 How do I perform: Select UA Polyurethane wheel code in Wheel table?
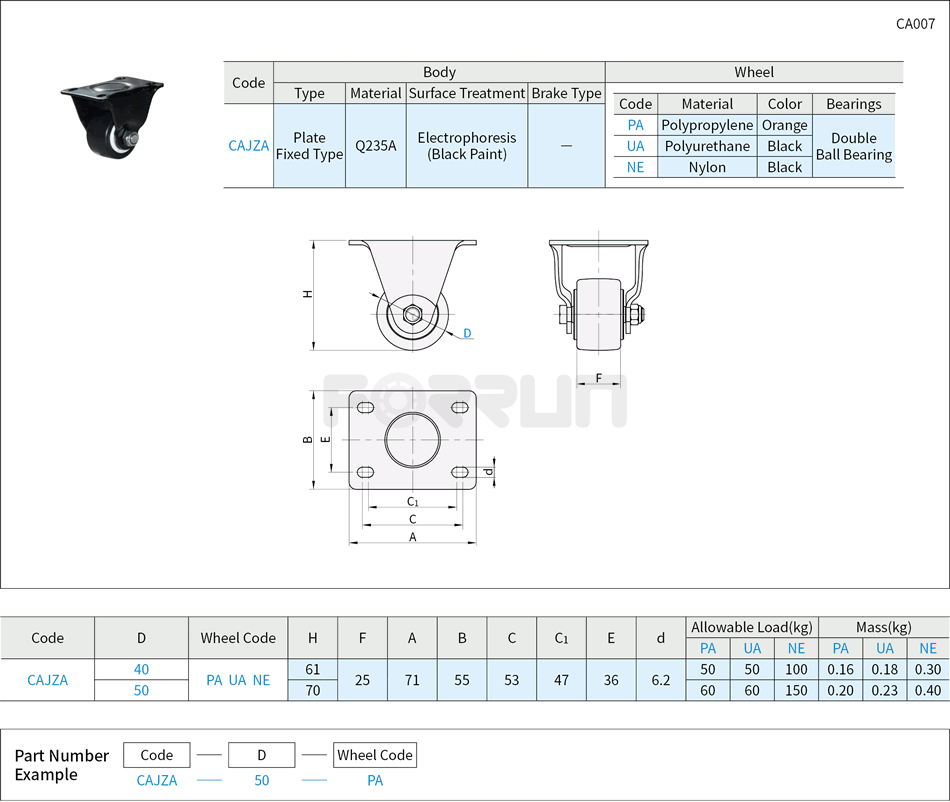click(635, 146)
